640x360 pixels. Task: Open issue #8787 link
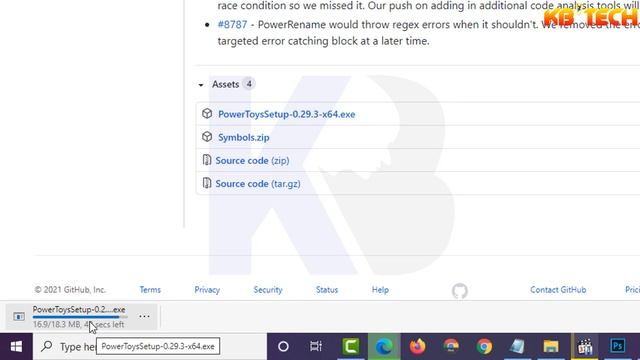(x=232, y=24)
